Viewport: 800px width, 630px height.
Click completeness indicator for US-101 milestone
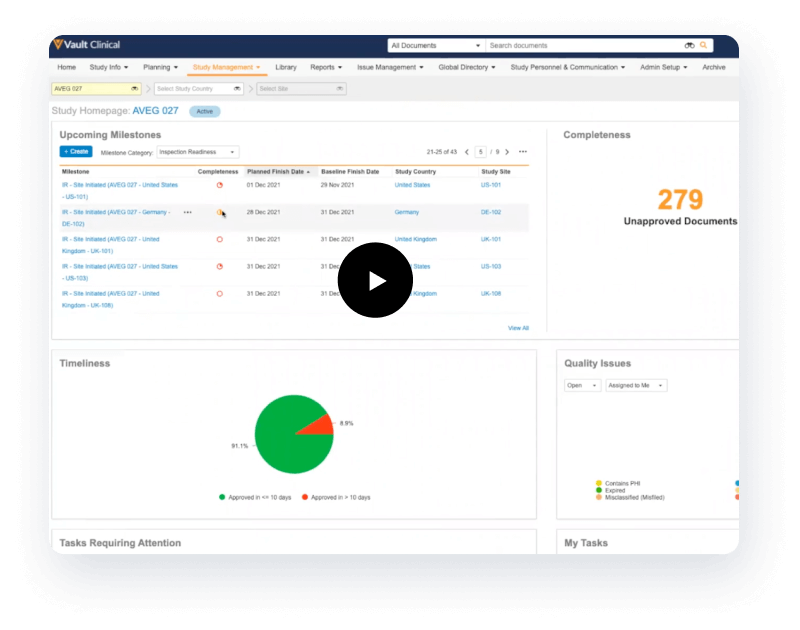pyautogui.click(x=219, y=185)
